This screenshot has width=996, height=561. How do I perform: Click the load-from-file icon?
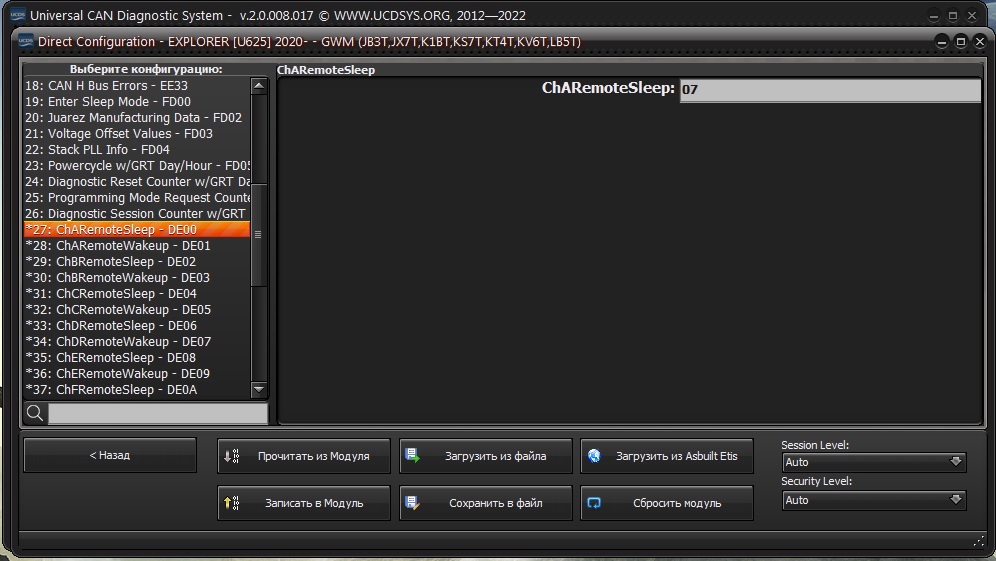click(412, 456)
